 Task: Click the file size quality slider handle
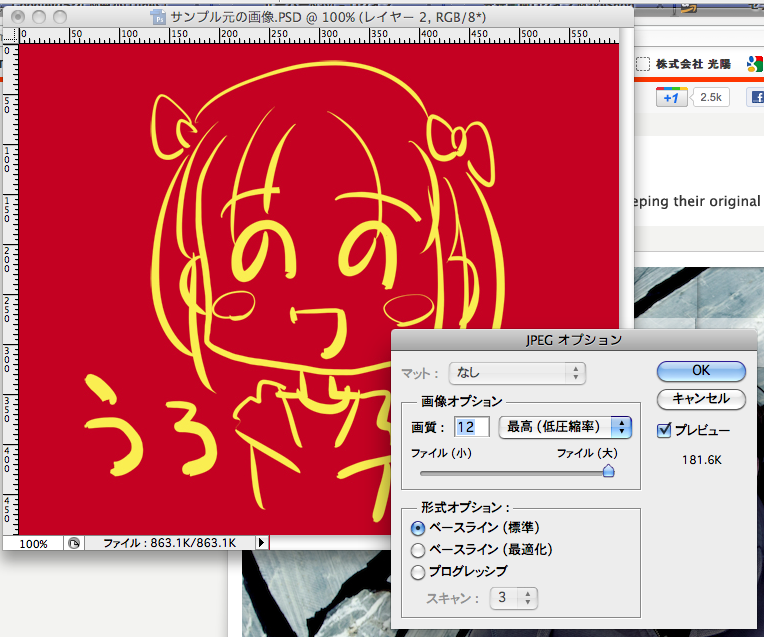[608, 471]
